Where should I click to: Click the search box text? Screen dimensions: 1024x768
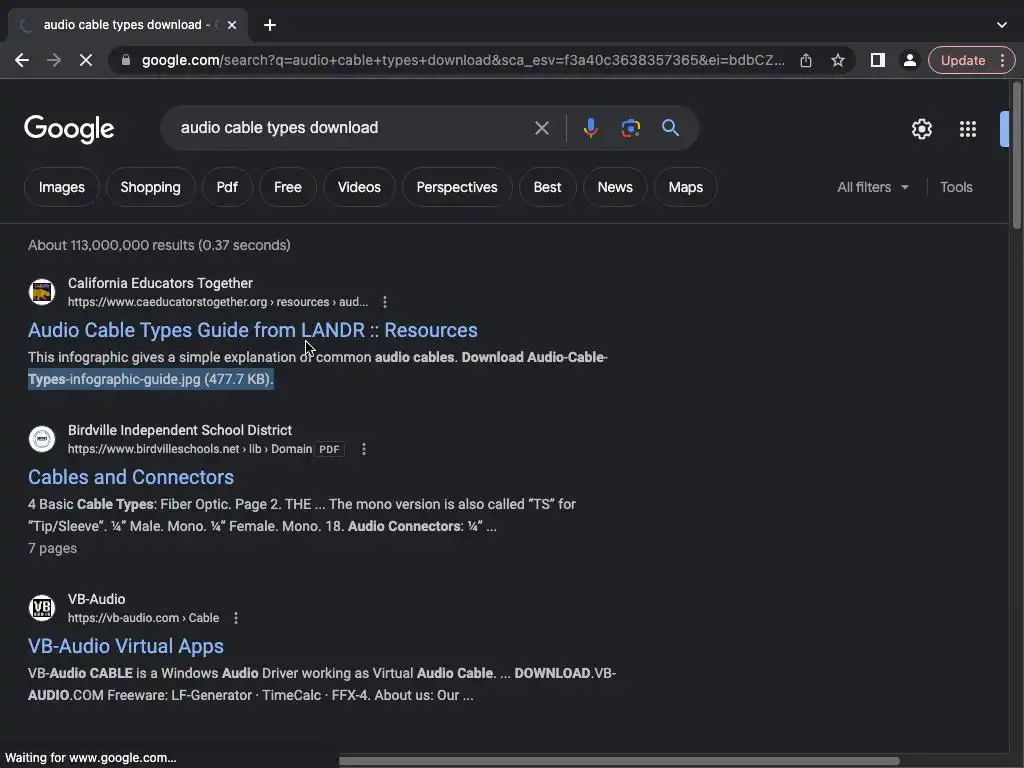pos(280,127)
